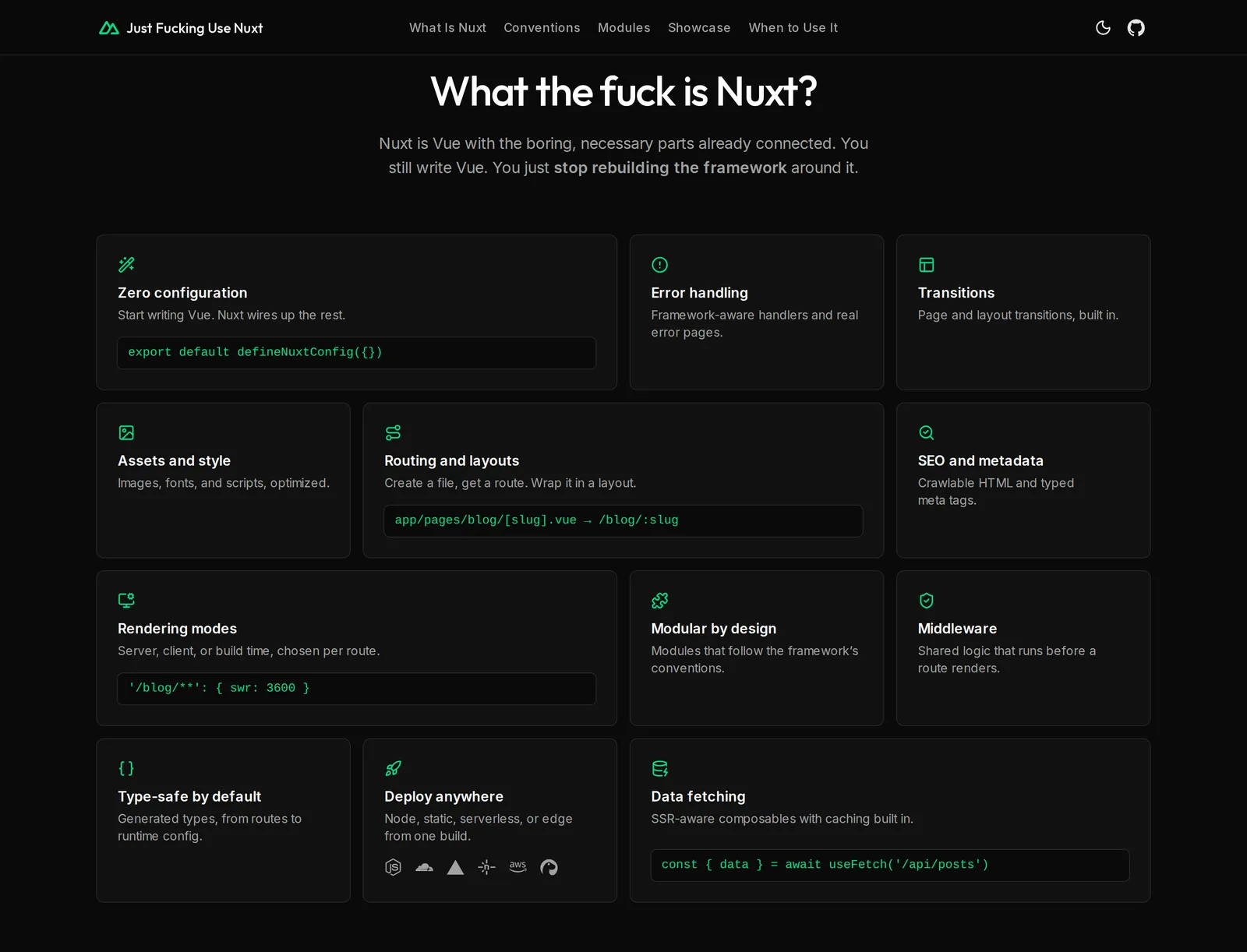This screenshot has height=952, width=1247.
Task: Open the Modules nav link
Action: coord(623,28)
